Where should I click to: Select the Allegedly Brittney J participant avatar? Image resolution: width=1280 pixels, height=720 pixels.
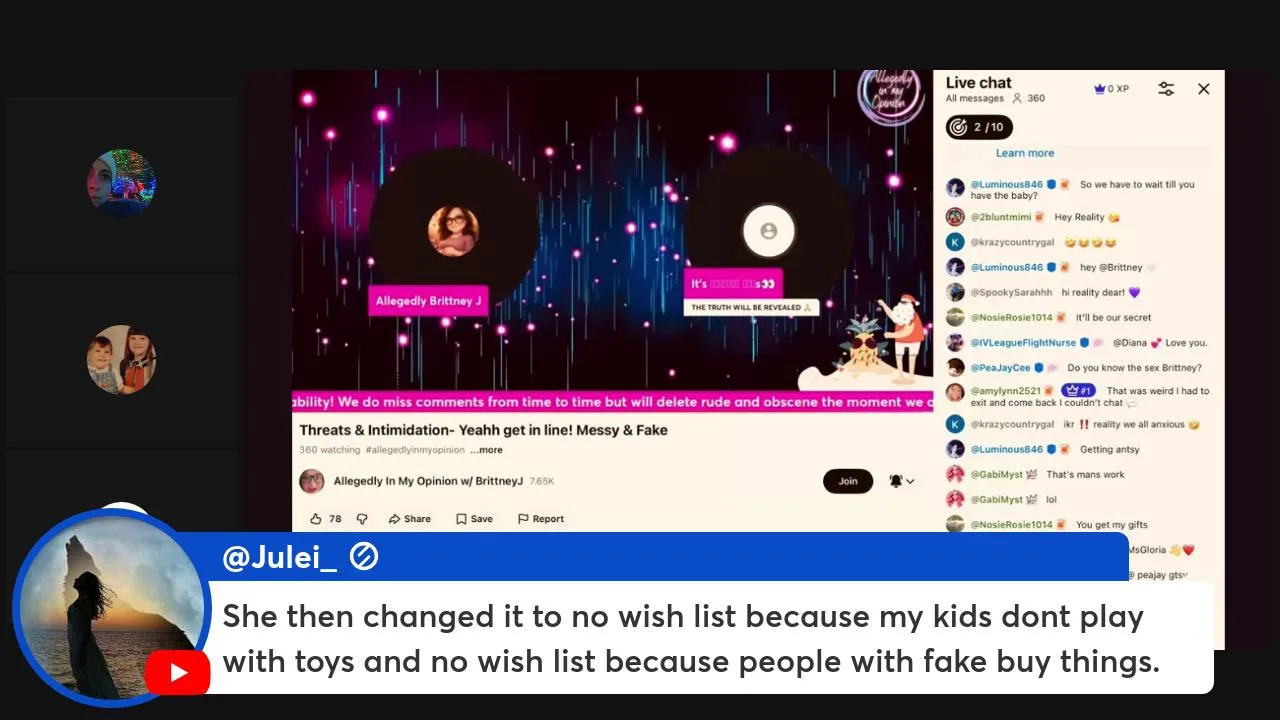click(x=453, y=230)
